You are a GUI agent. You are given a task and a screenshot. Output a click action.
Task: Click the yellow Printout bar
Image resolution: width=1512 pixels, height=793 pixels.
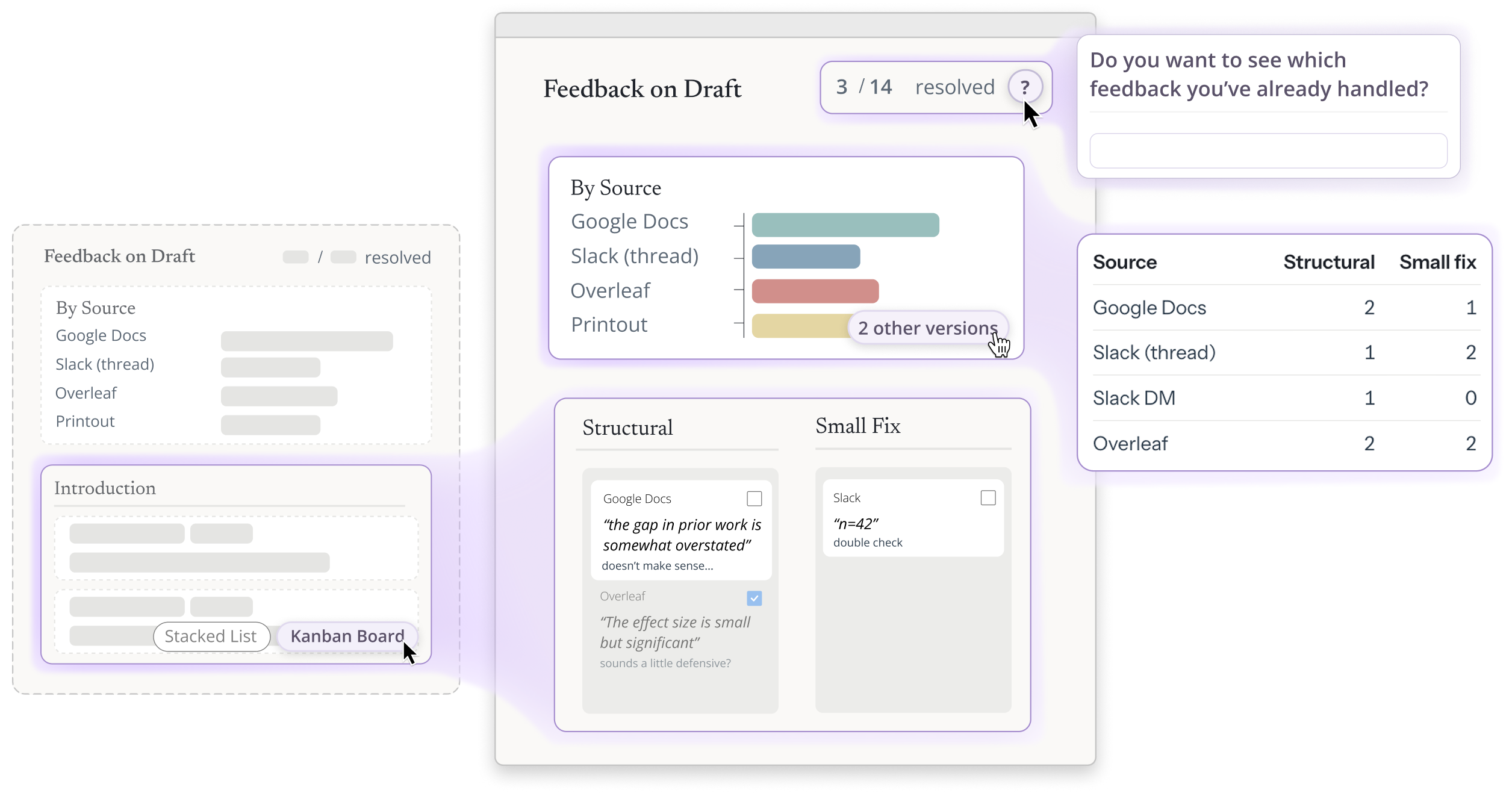[801, 326]
